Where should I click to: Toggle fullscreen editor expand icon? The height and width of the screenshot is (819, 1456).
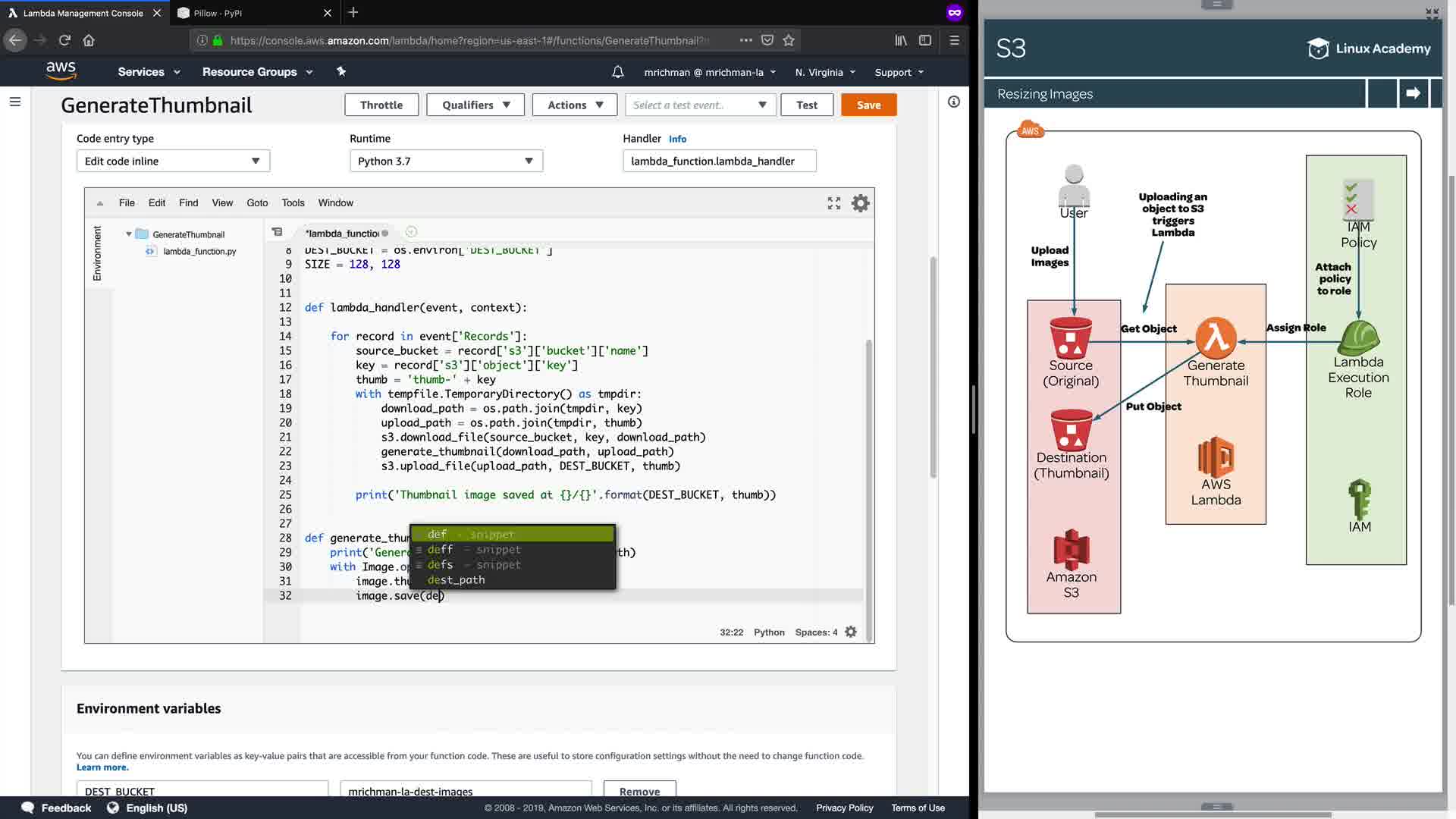coord(834,203)
